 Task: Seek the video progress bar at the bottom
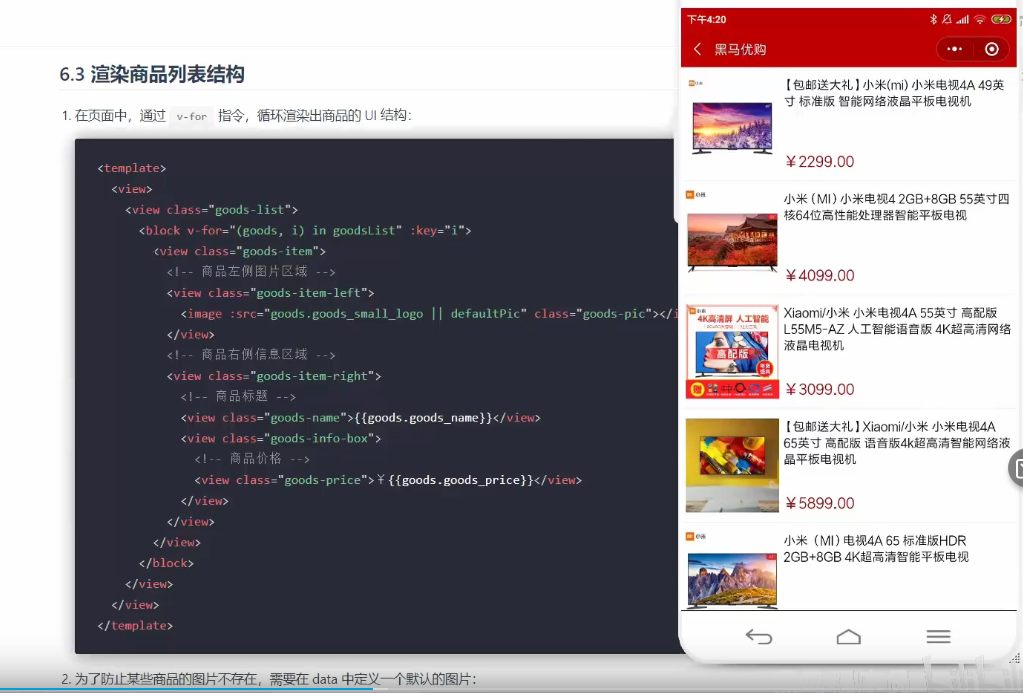coord(512,689)
